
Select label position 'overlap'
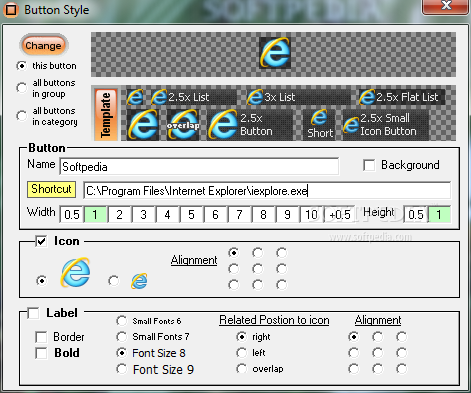[242, 369]
